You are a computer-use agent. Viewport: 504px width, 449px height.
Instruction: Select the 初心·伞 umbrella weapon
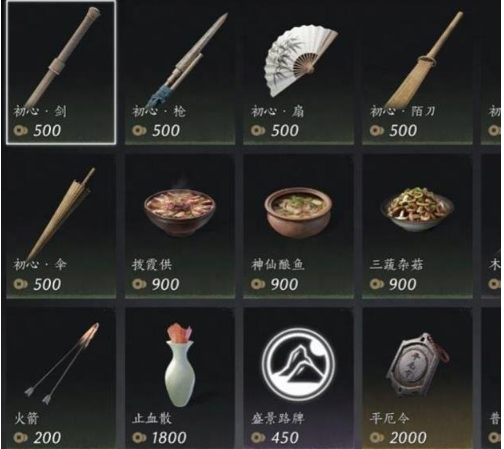[x=61, y=226]
